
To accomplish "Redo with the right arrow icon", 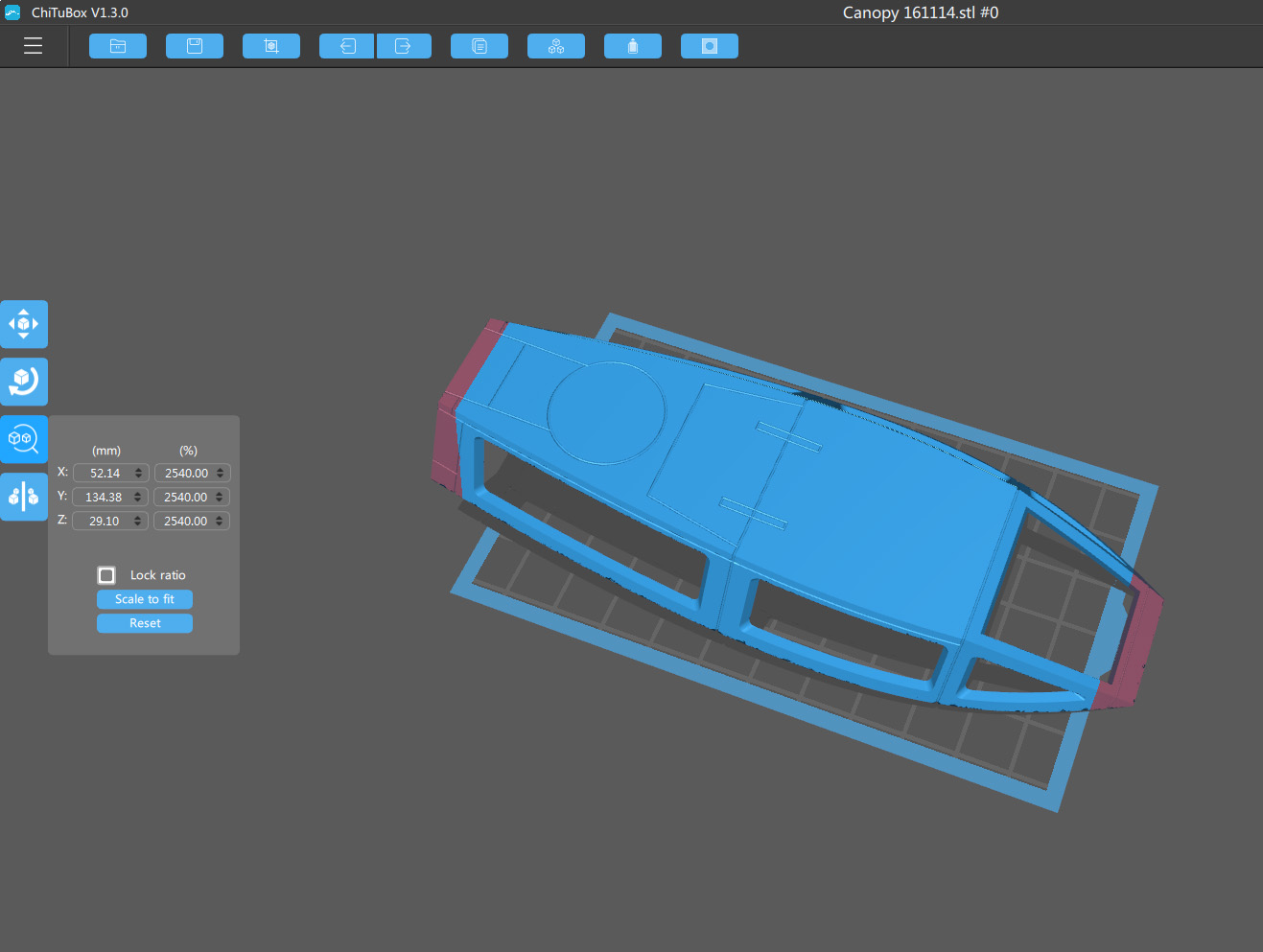I will 404,46.
